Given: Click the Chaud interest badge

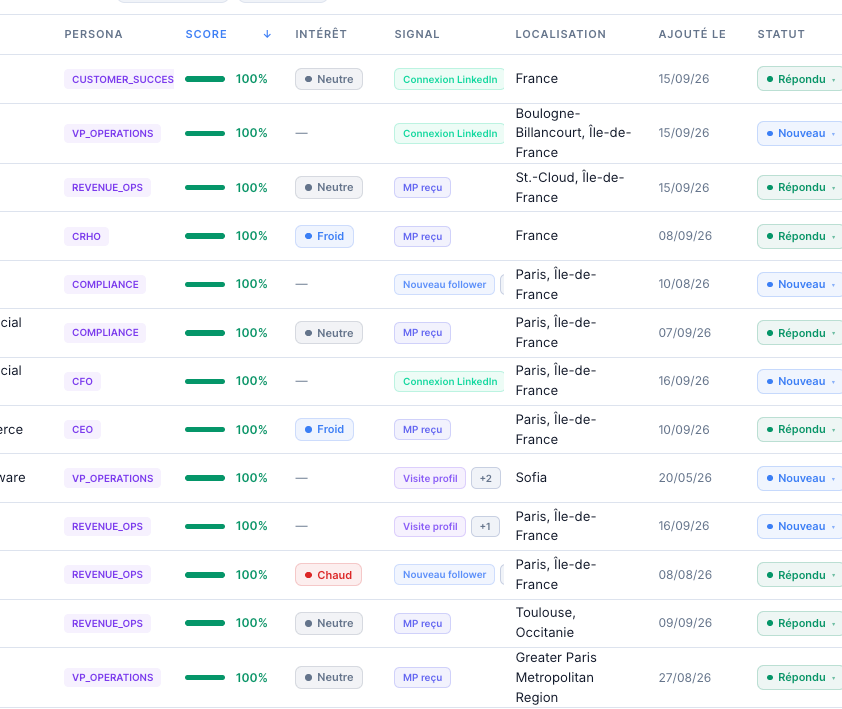Looking at the screenshot, I should pyautogui.click(x=329, y=575).
